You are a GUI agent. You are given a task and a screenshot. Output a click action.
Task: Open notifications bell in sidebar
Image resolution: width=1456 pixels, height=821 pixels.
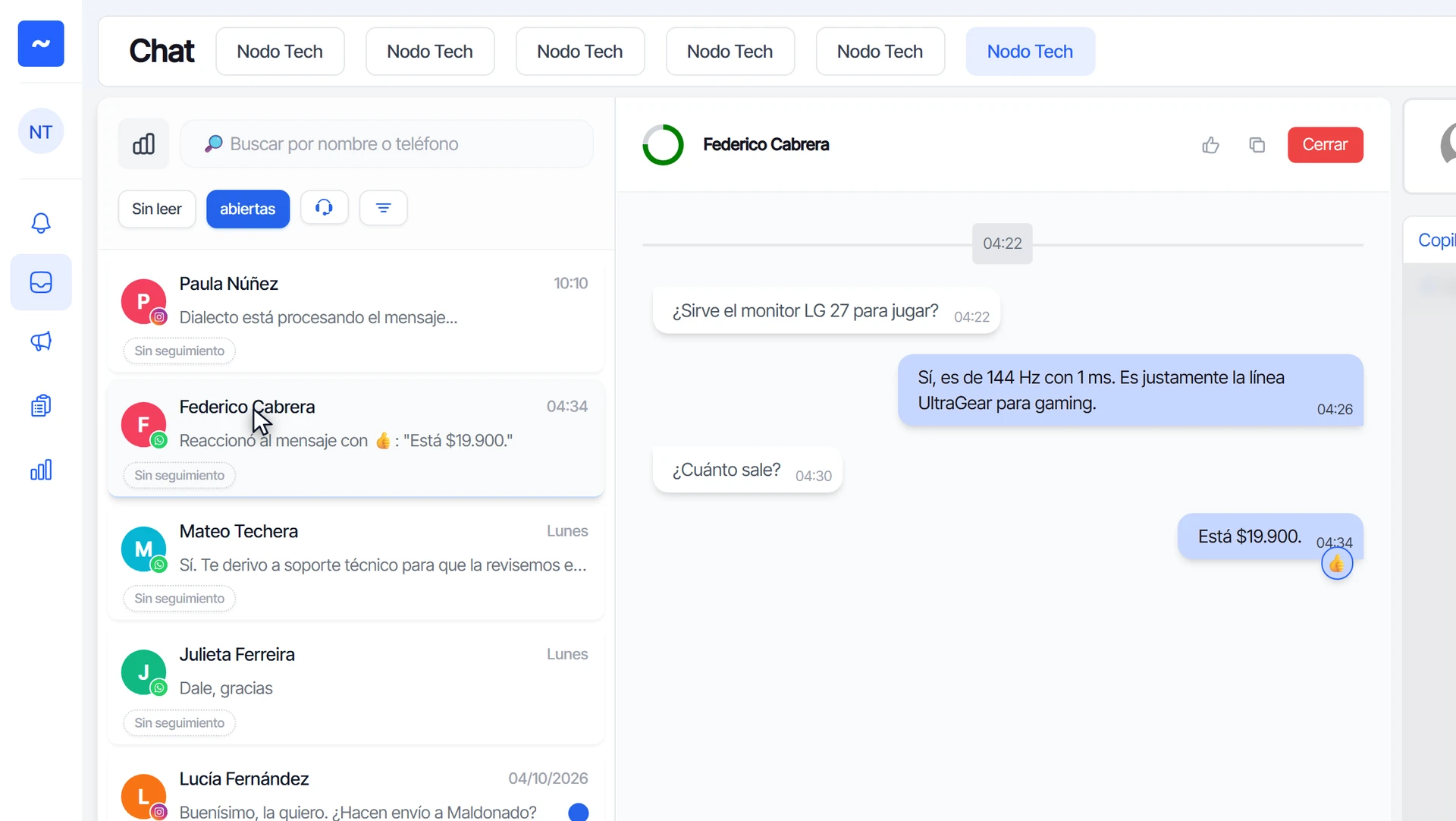tap(41, 223)
